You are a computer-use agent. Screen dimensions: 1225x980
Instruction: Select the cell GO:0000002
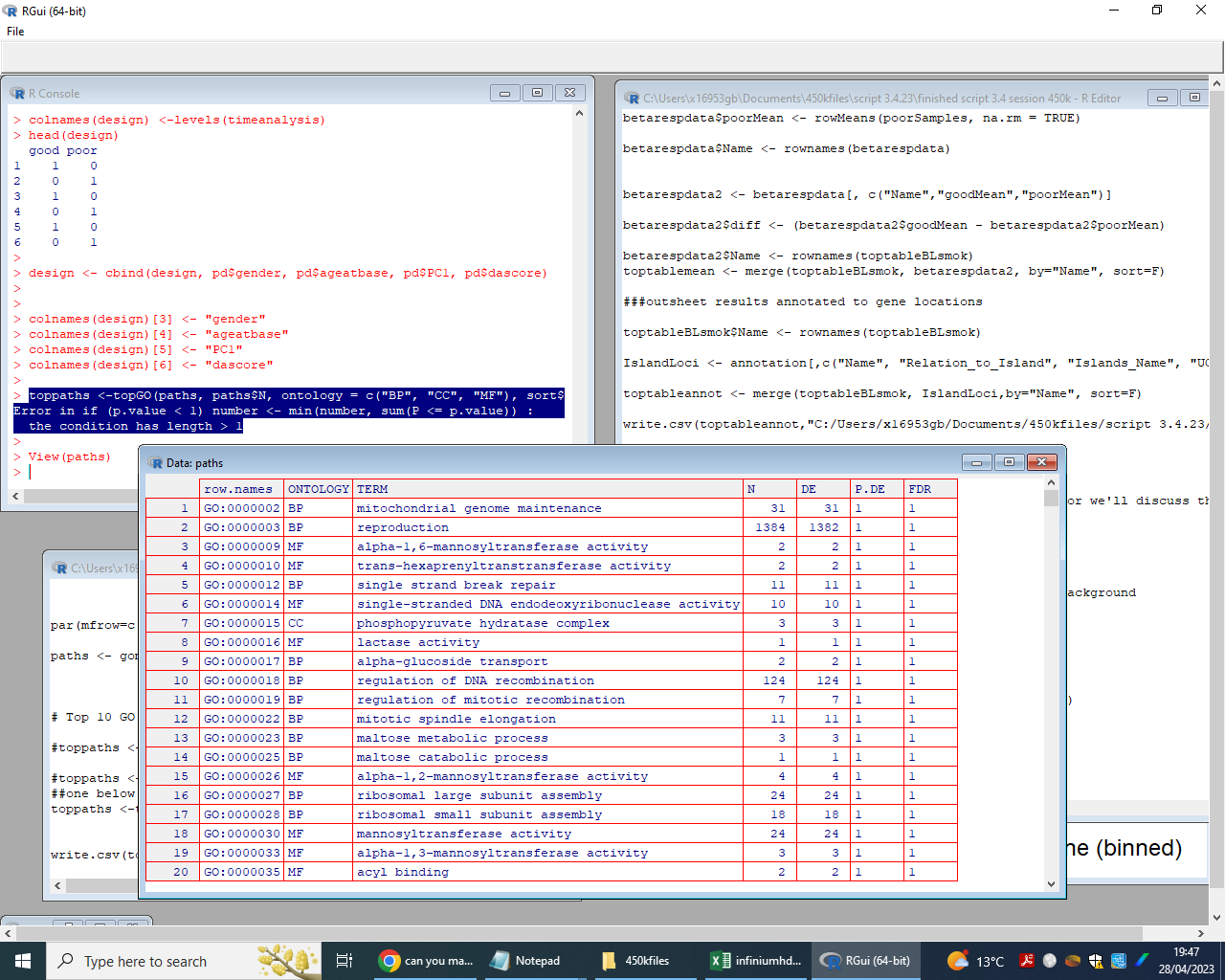point(242,508)
